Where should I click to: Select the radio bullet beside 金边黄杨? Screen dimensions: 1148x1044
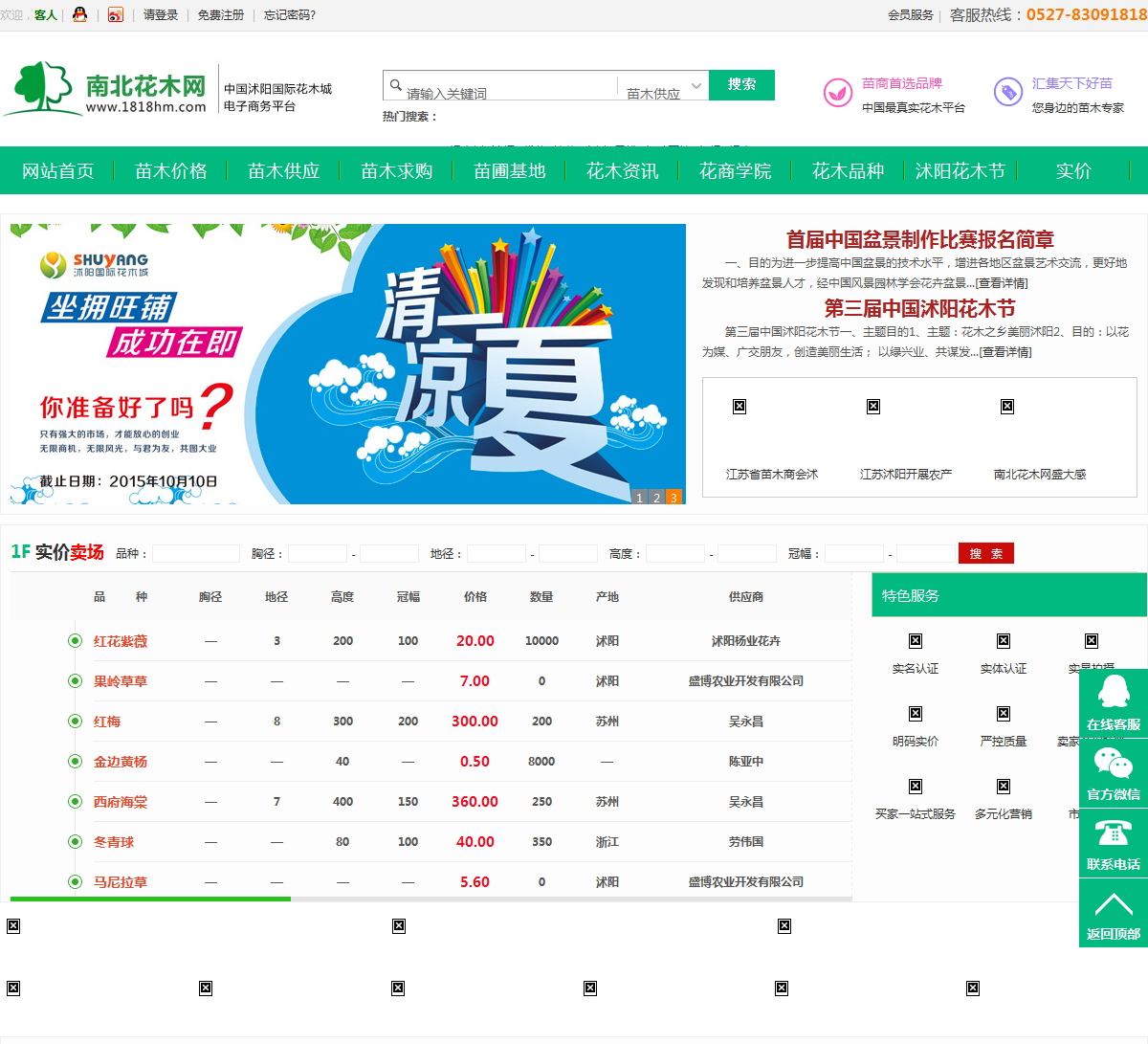pos(75,762)
